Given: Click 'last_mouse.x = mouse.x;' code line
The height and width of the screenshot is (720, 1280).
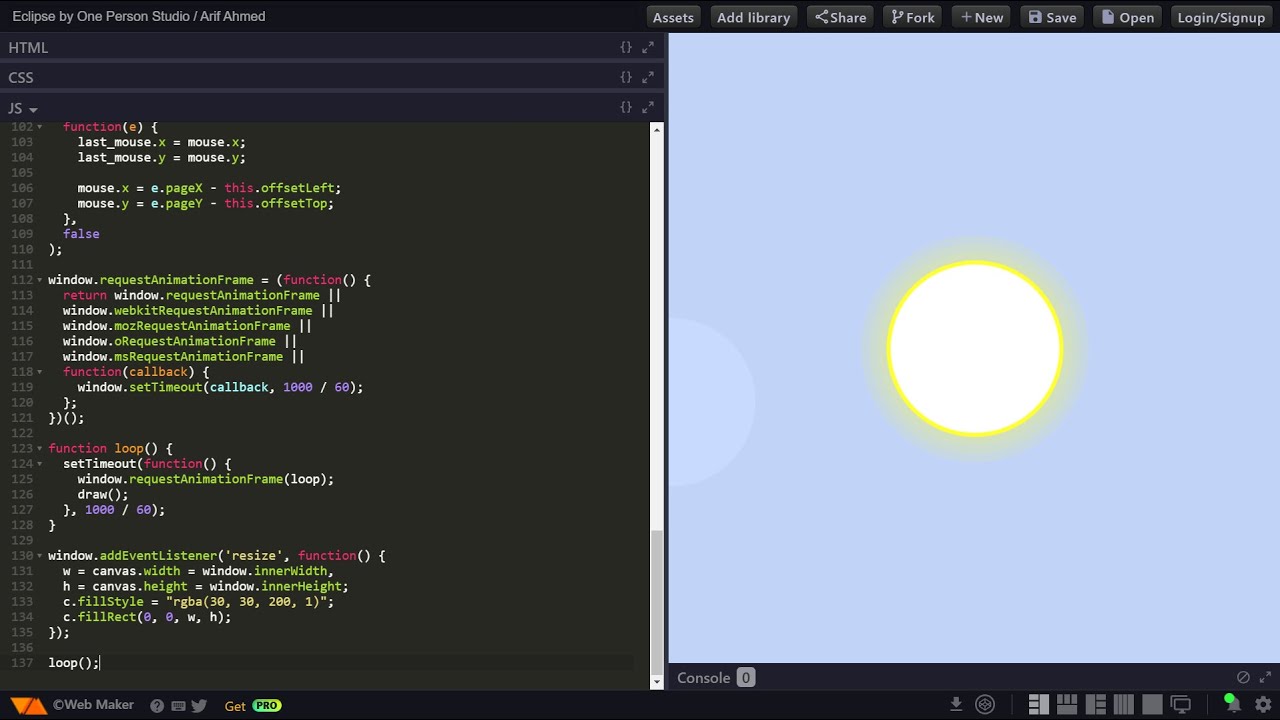Looking at the screenshot, I should [161, 143].
